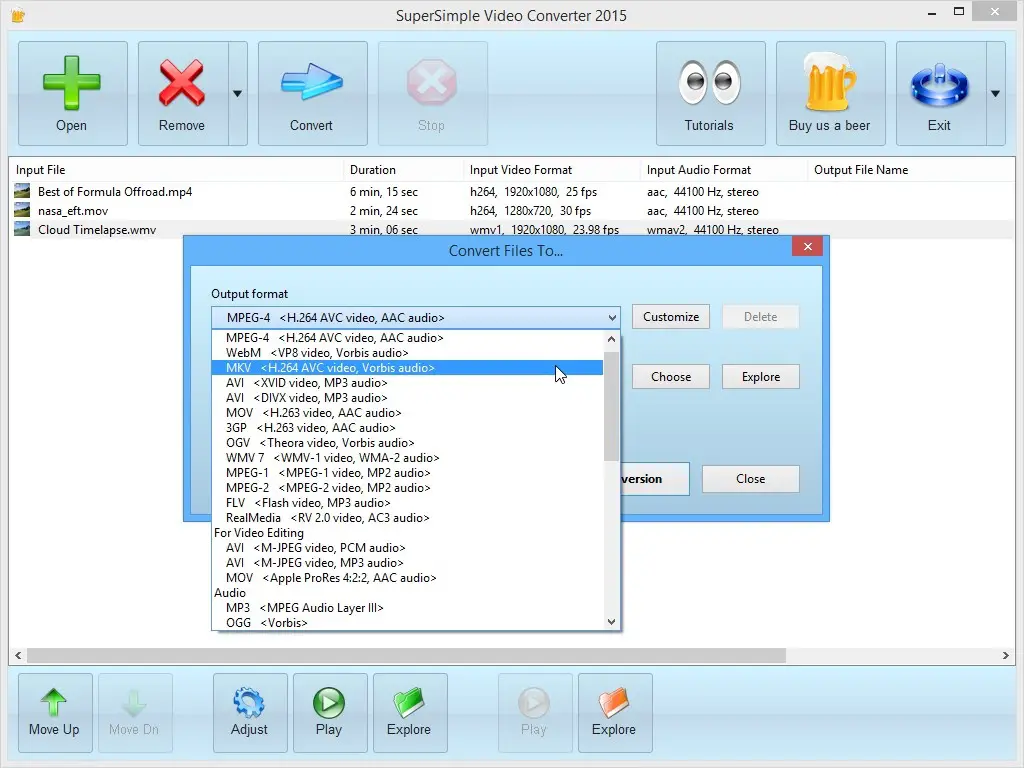Click the Close button in Convert dialog

point(750,479)
